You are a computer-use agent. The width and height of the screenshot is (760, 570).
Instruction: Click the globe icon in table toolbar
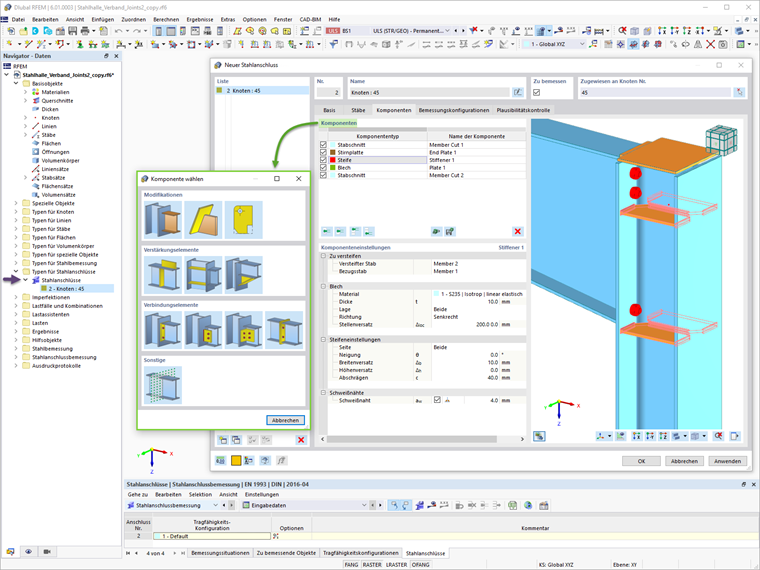pos(528,505)
